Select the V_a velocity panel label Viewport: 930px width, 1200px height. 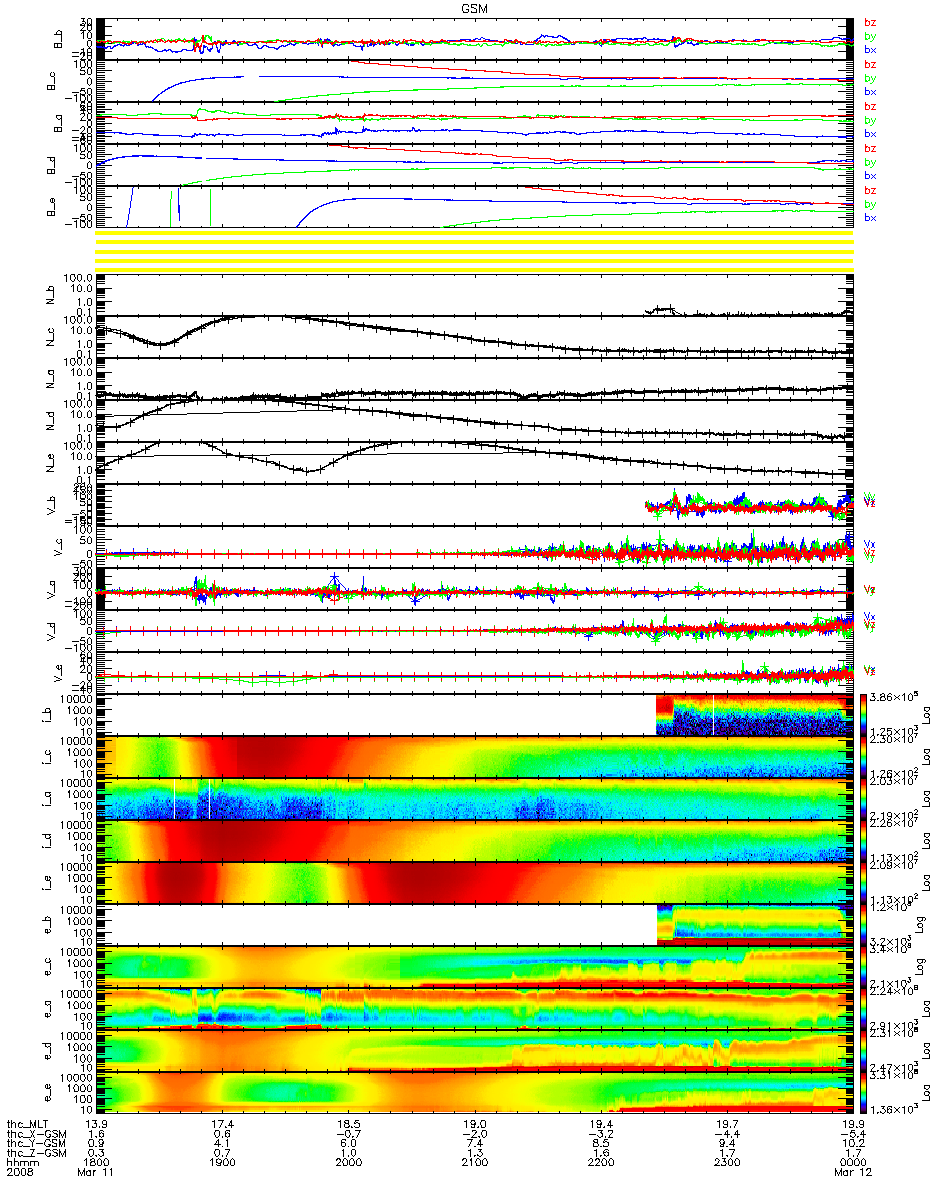51,590
